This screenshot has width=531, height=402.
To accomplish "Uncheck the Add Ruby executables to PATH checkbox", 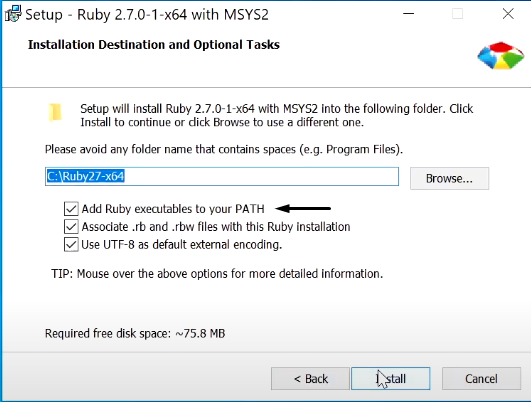I will coord(71,209).
